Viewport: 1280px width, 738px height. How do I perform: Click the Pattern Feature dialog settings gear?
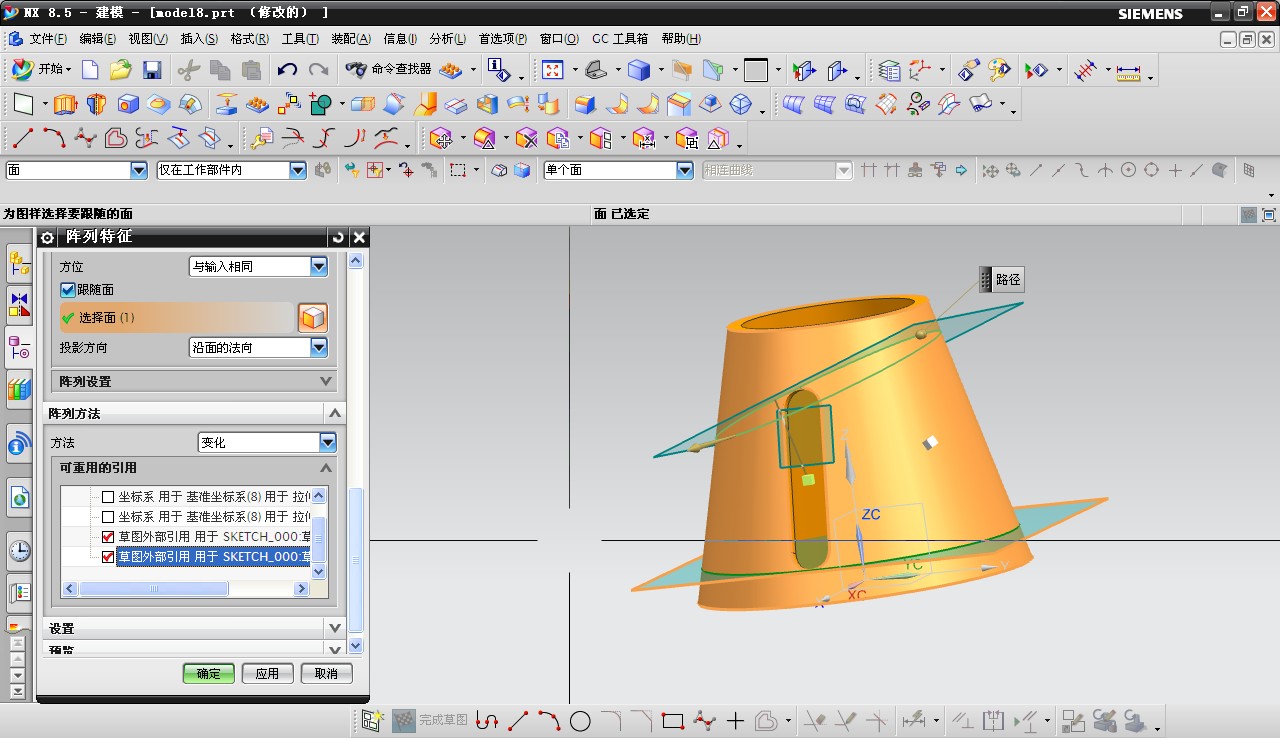pyautogui.click(x=47, y=237)
